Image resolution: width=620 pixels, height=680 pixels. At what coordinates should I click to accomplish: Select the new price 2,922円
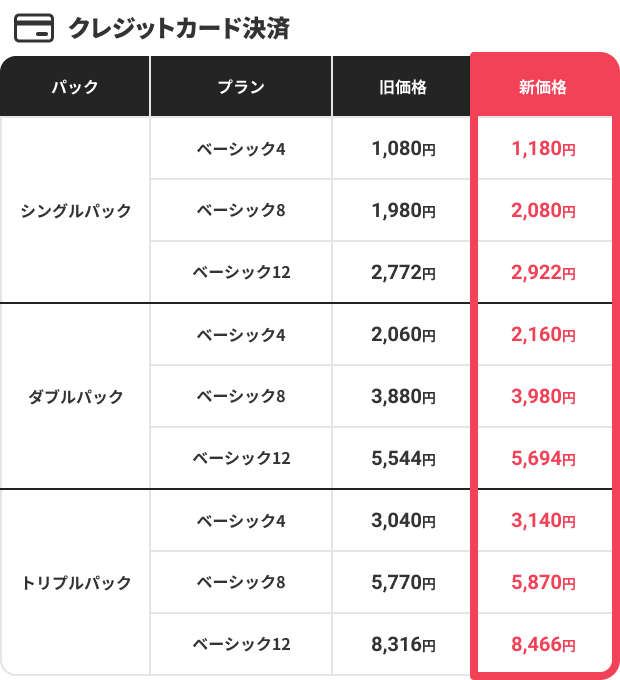coord(543,272)
